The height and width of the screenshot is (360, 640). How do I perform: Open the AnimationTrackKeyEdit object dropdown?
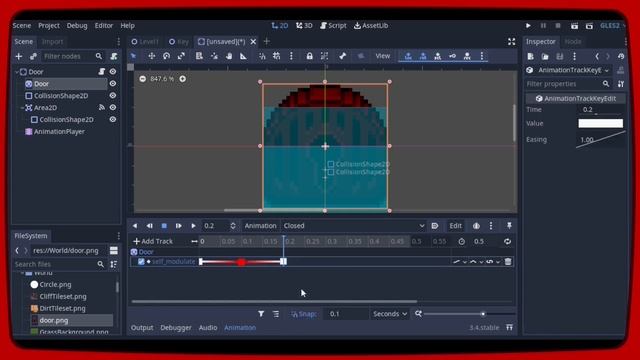[x=569, y=70]
